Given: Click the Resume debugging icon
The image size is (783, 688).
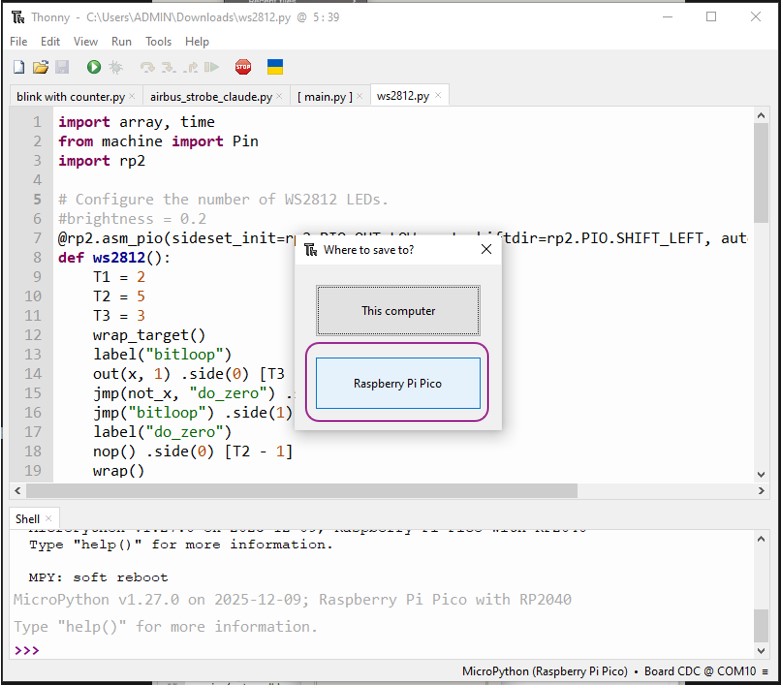Looking at the screenshot, I should click(212, 67).
